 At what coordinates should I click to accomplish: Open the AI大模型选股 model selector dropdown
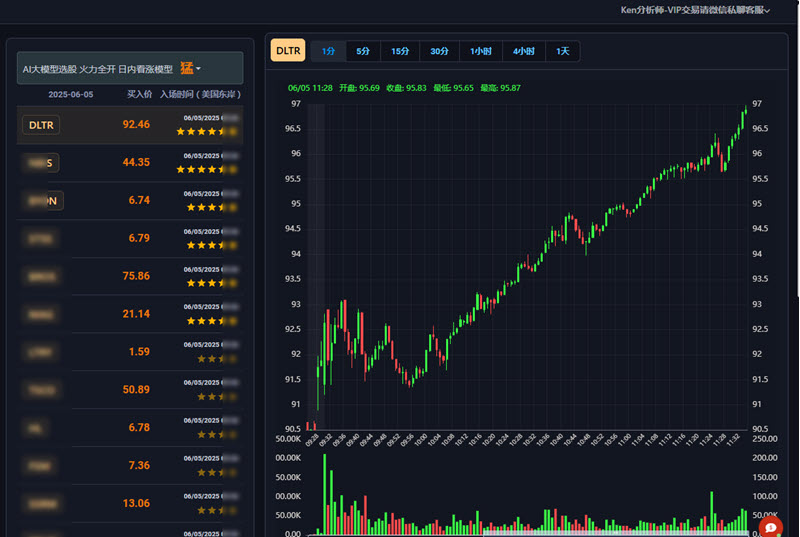(130, 68)
